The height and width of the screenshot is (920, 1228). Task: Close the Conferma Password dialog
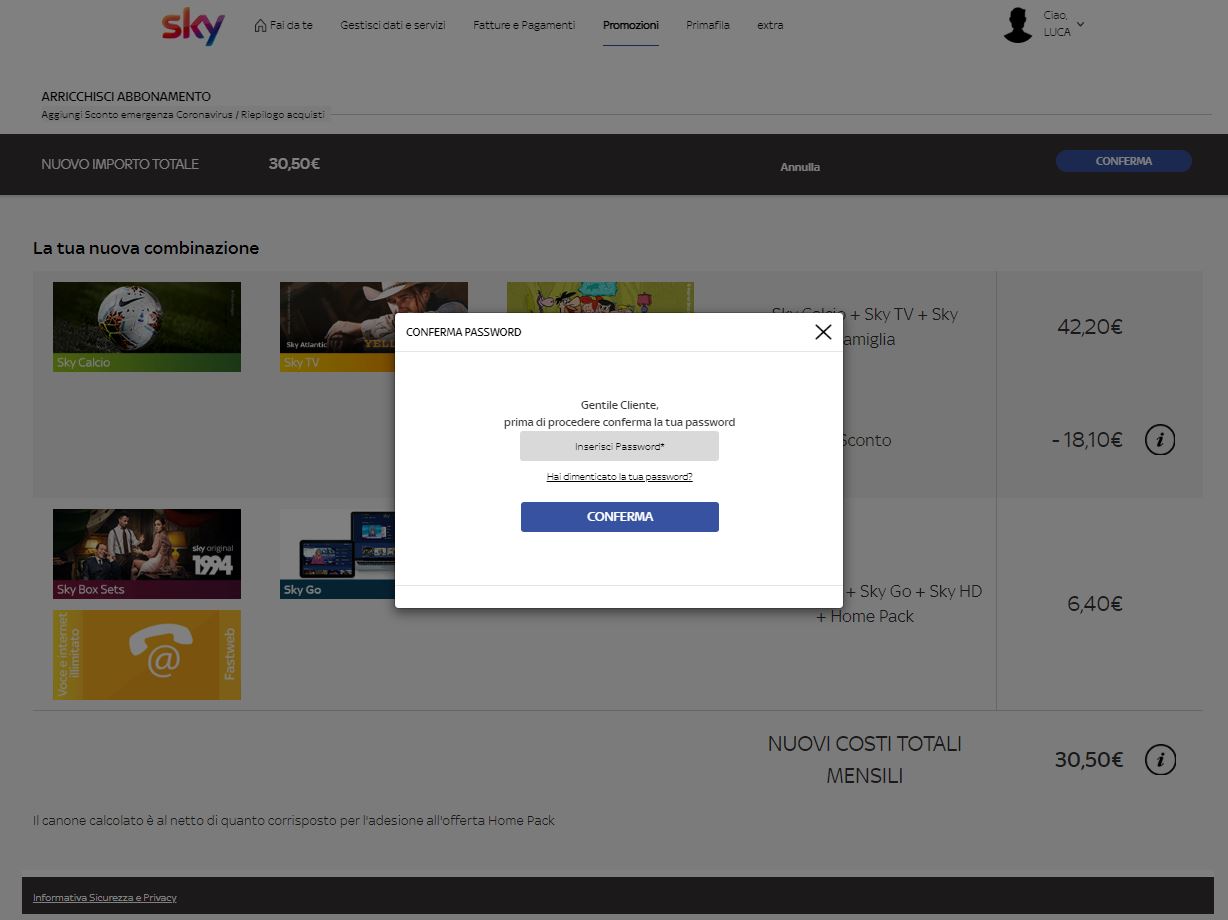[823, 332]
